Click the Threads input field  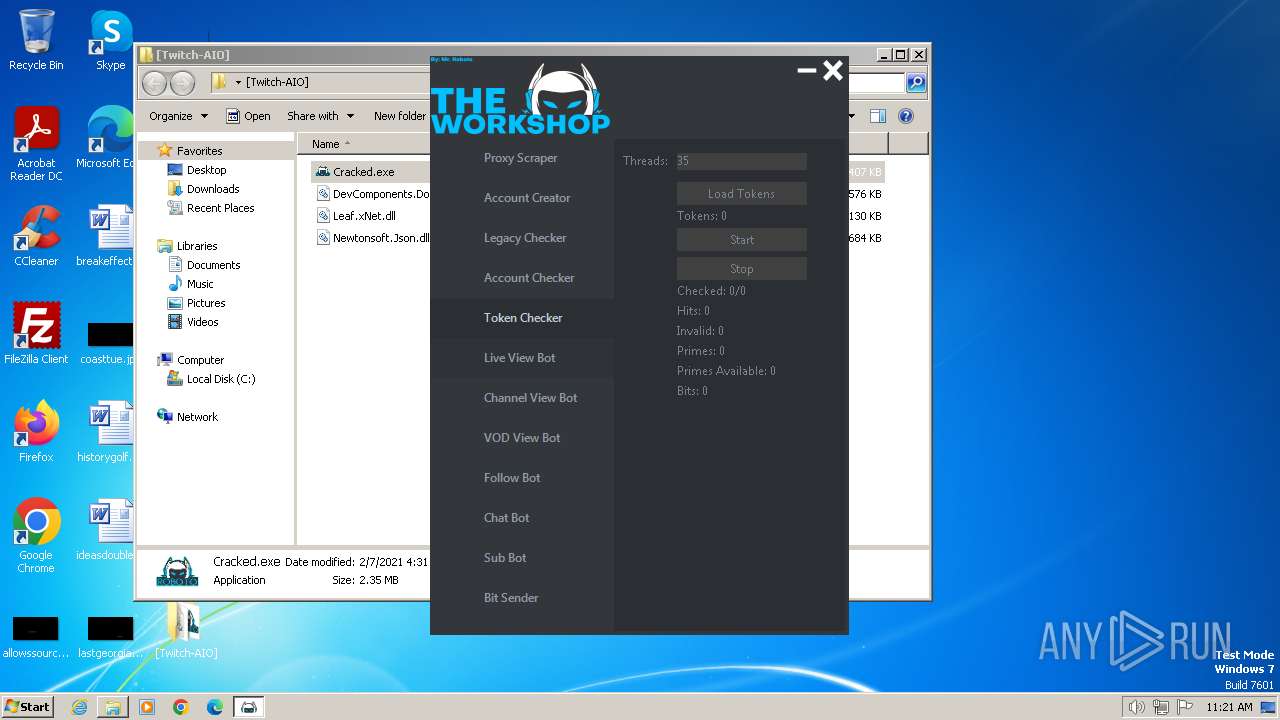(741, 161)
